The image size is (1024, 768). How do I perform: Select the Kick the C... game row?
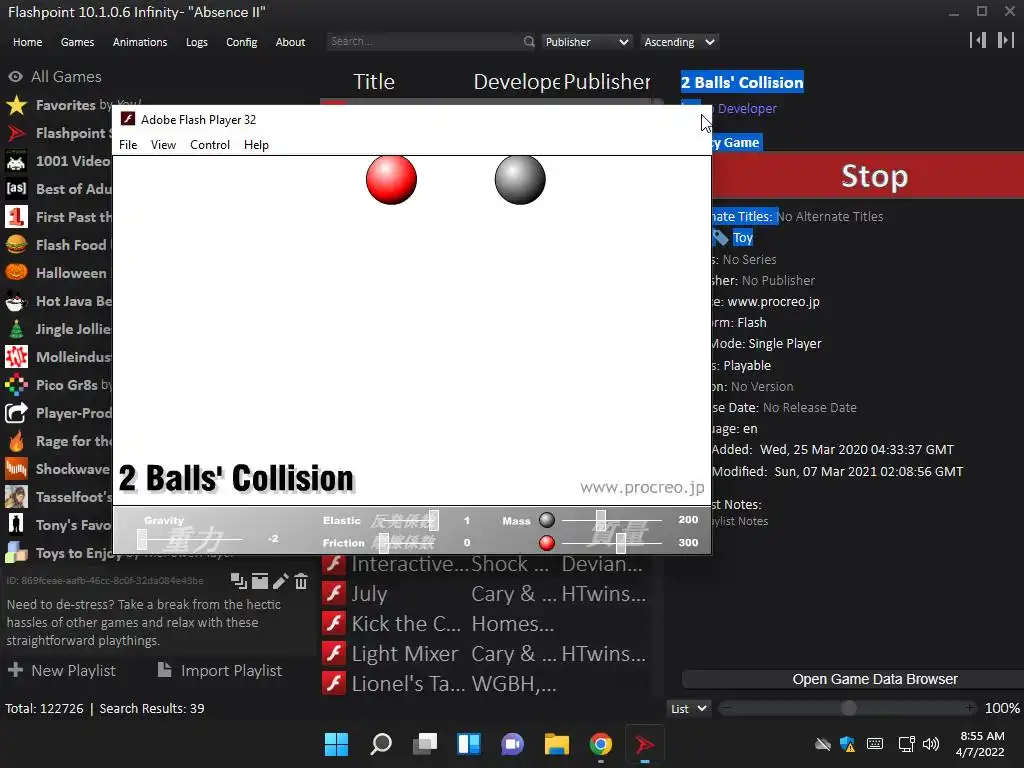487,624
